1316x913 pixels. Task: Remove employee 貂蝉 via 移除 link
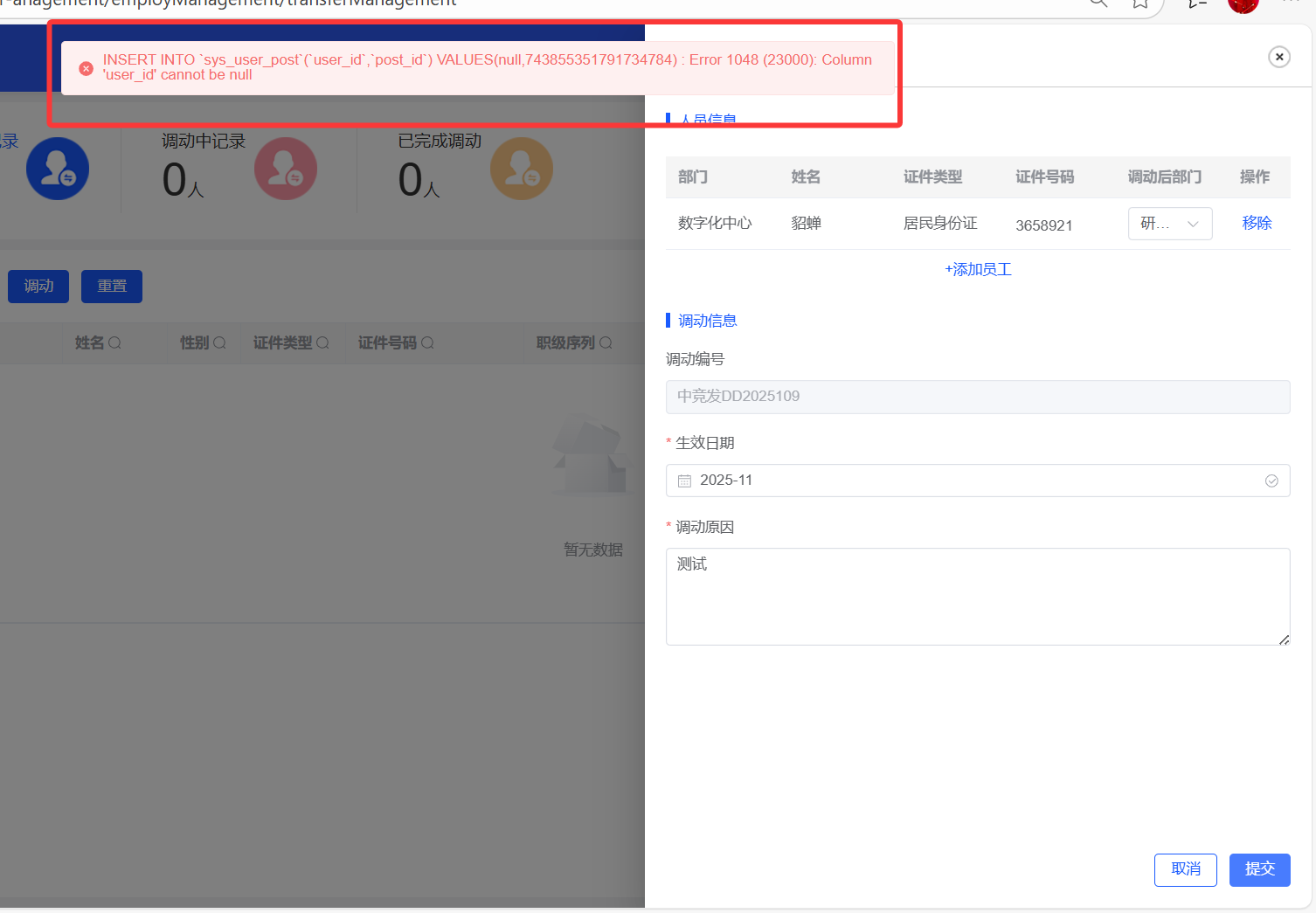click(x=1257, y=224)
